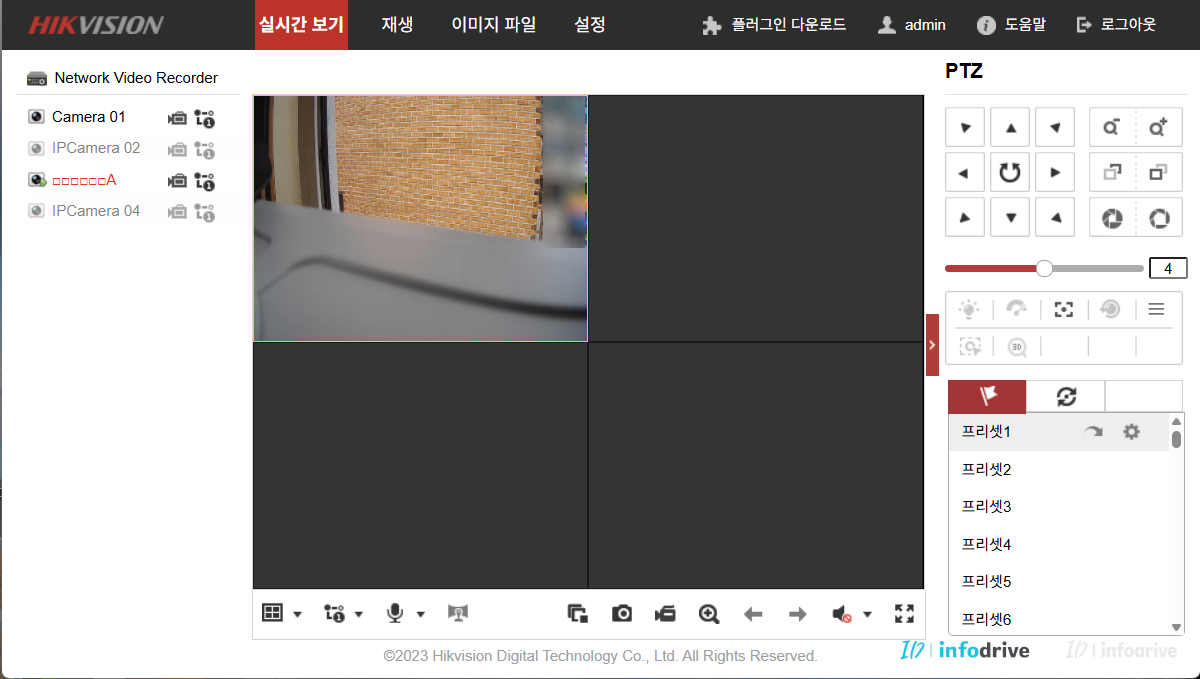Pan PTZ camera left

[x=964, y=173]
